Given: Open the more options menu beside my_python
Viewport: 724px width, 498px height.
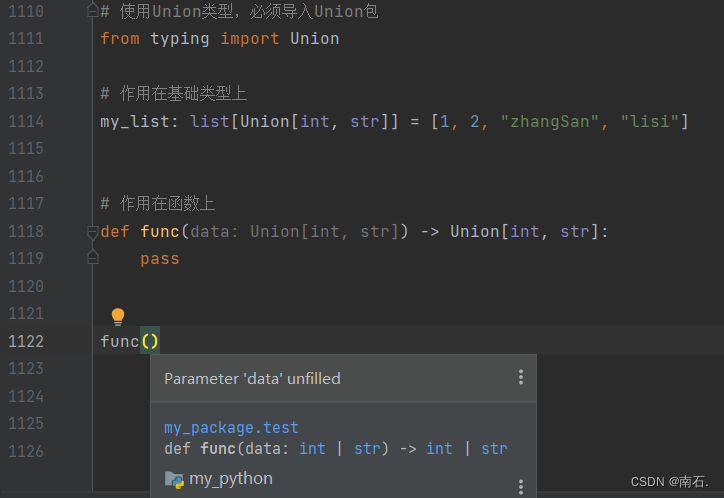Looking at the screenshot, I should tap(521, 486).
